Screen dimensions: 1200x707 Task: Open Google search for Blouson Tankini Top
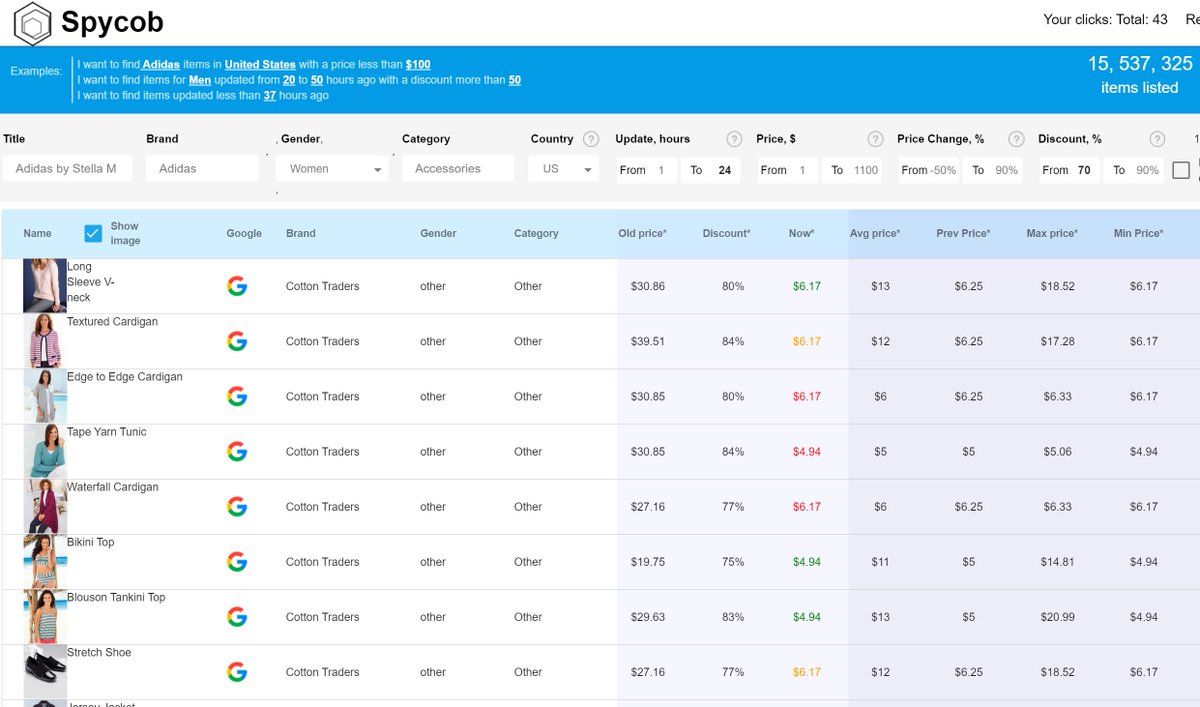[237, 616]
